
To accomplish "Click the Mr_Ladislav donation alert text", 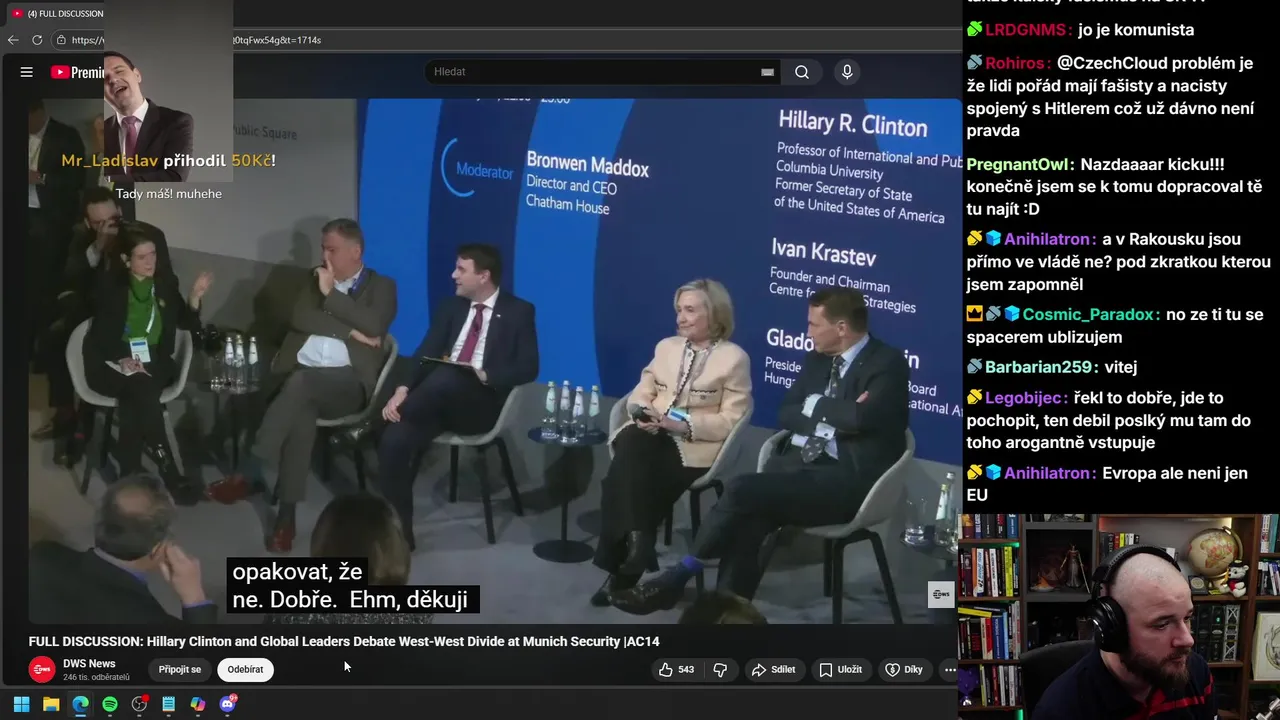I will [168, 160].
